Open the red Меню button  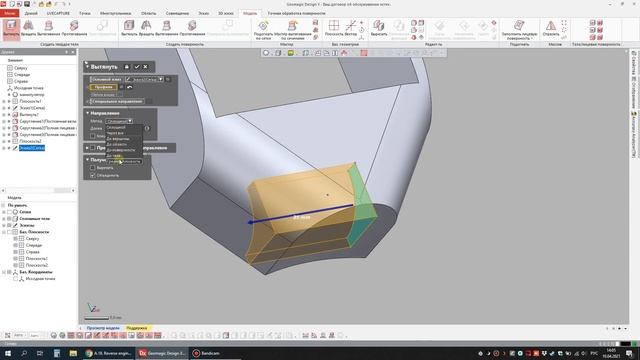point(9,13)
